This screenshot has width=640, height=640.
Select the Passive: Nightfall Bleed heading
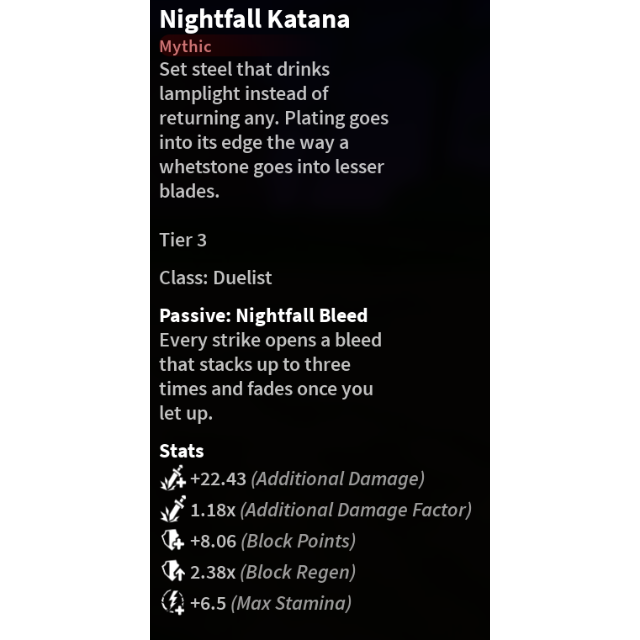pos(264,316)
